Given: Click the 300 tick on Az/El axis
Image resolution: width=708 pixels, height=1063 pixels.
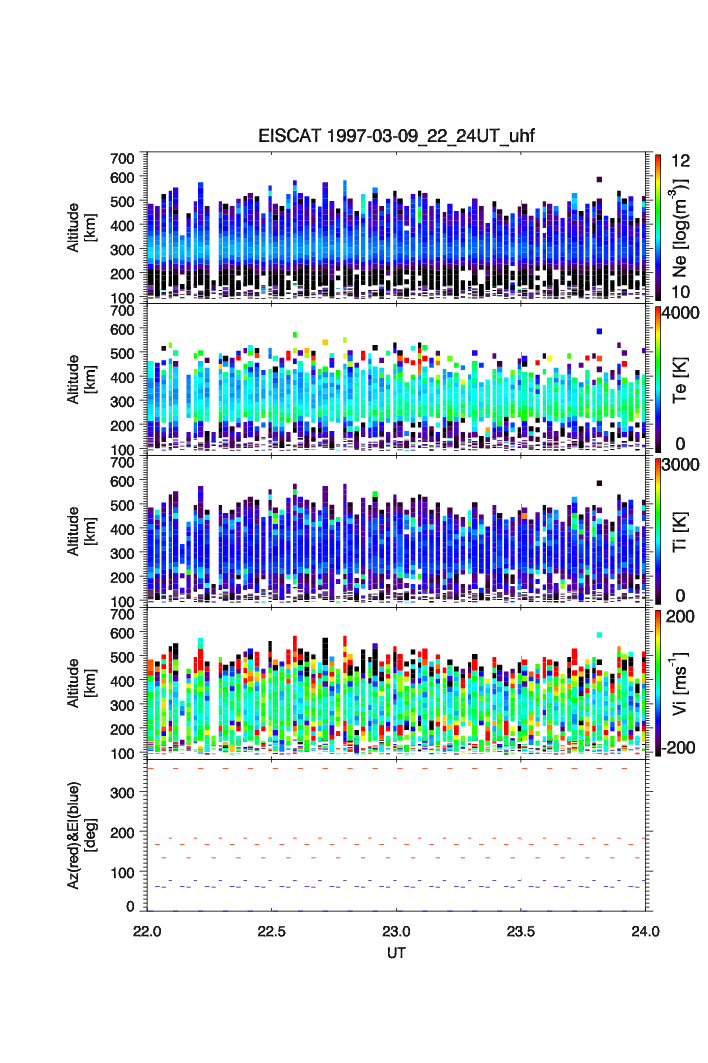Looking at the screenshot, I should point(122,793).
